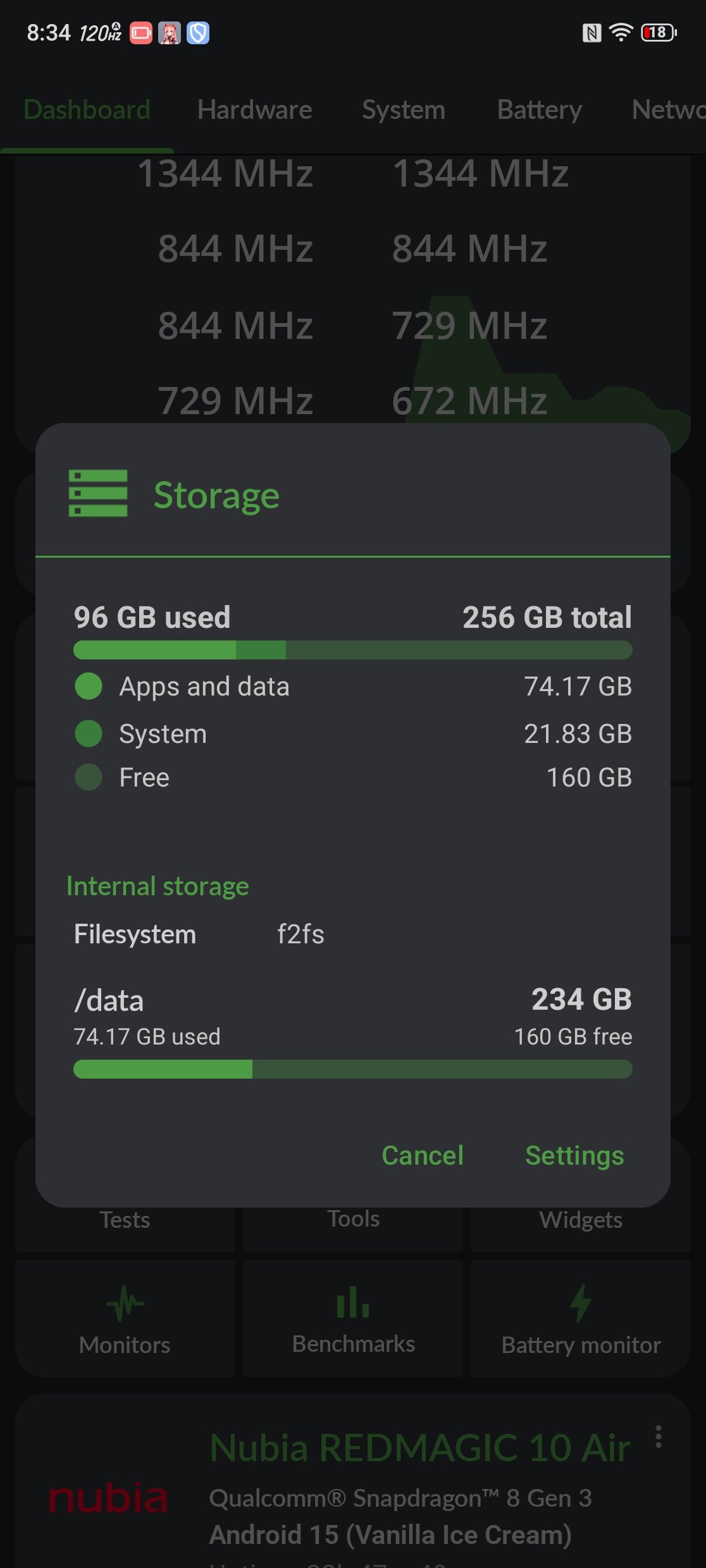Open the Benchmarks bar chart icon
This screenshot has width=706, height=1568.
click(x=353, y=1302)
